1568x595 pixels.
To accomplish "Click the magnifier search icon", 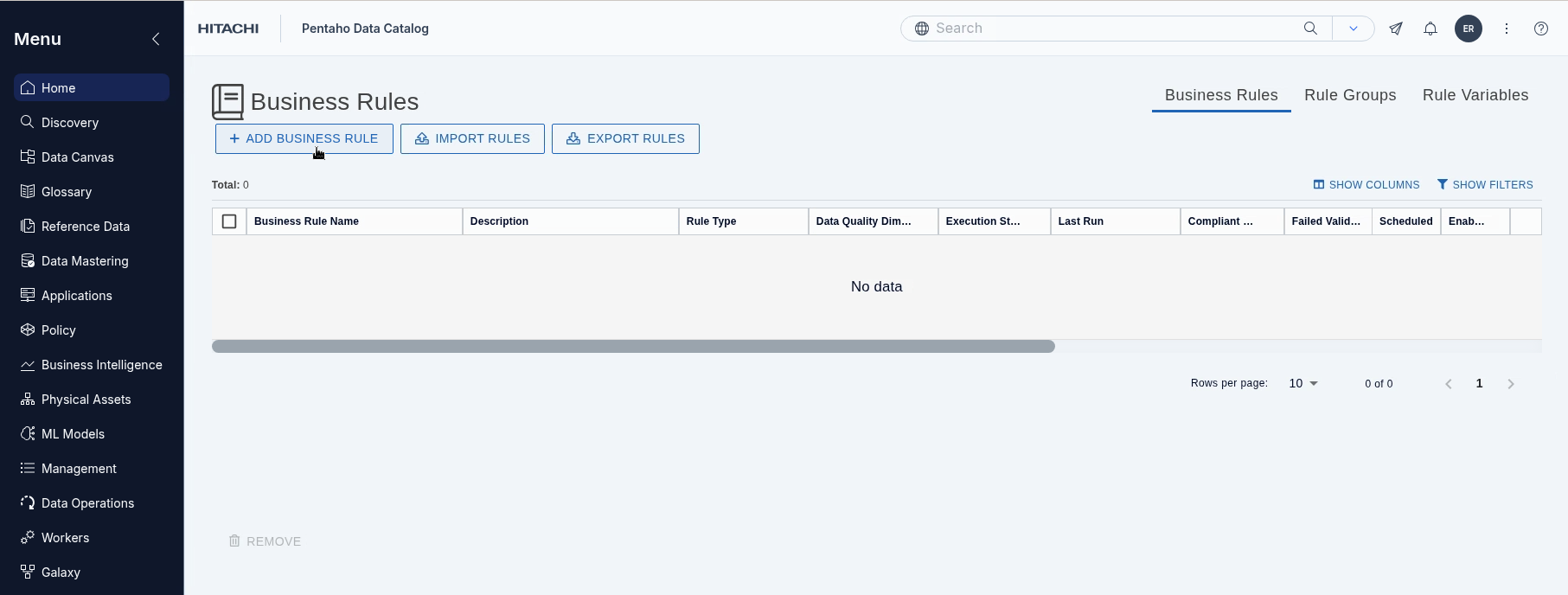I will click(x=1310, y=29).
